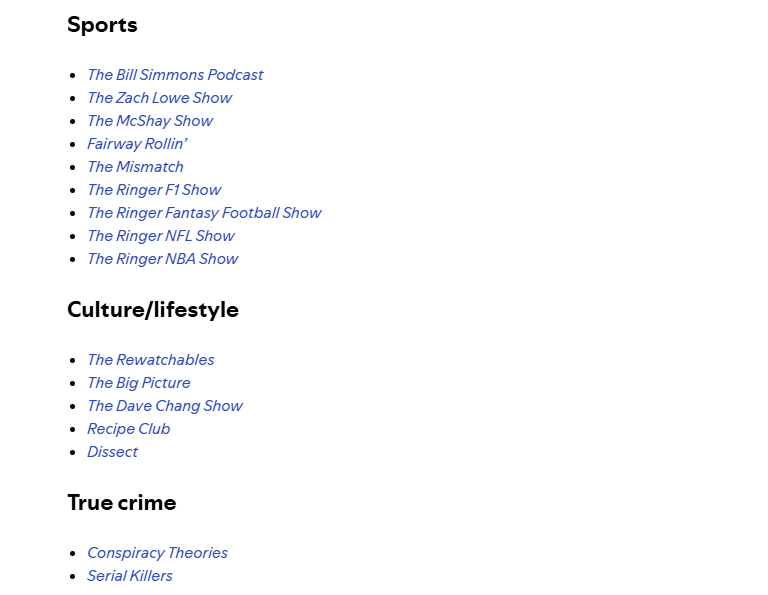Open the Fairway Rollin' podcast link
The width and height of the screenshot is (768, 595).
point(137,144)
